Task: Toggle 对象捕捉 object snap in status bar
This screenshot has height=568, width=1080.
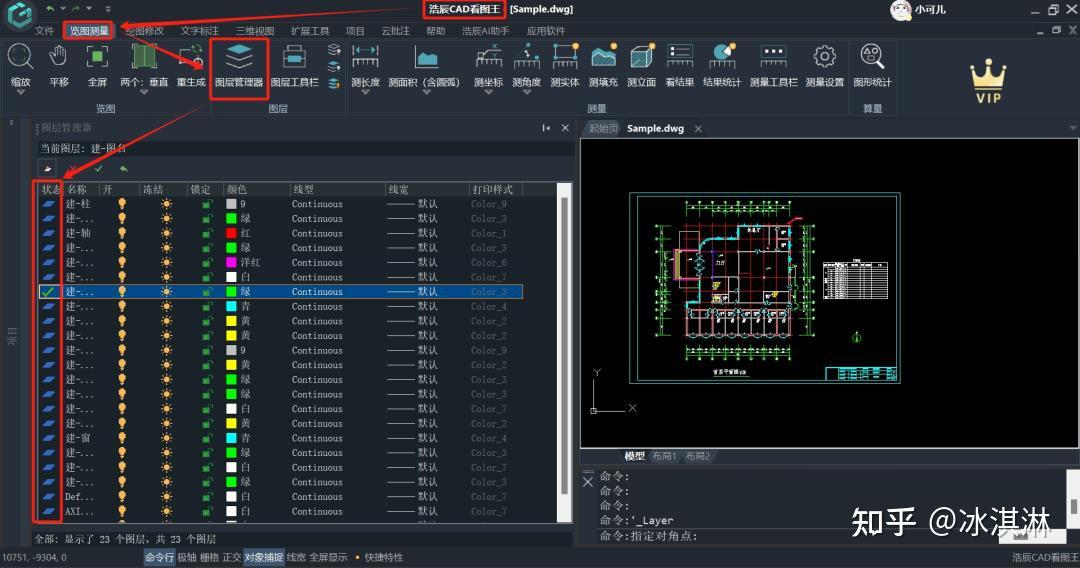Action: click(264, 557)
